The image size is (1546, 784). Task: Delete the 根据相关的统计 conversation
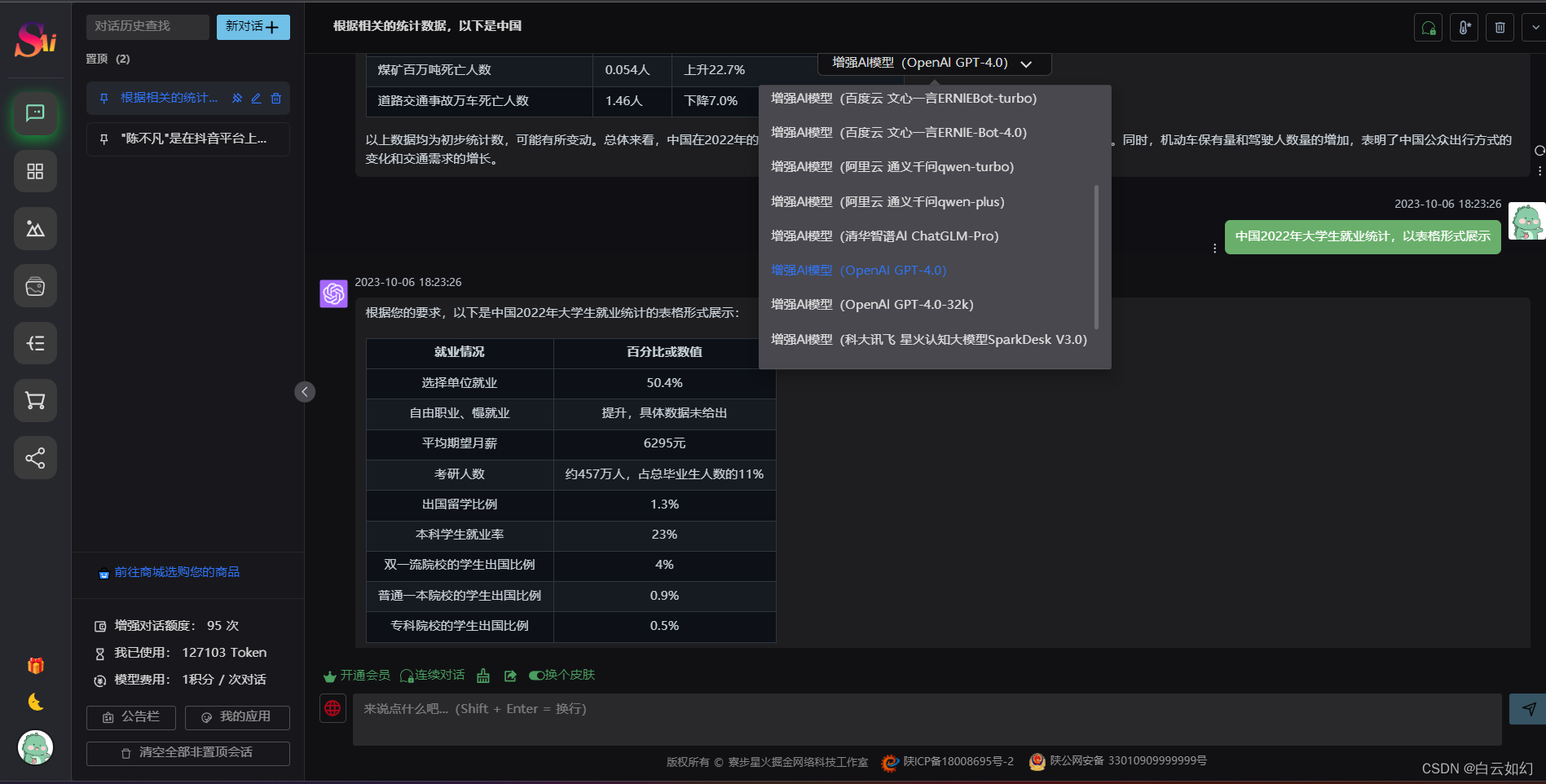click(276, 98)
